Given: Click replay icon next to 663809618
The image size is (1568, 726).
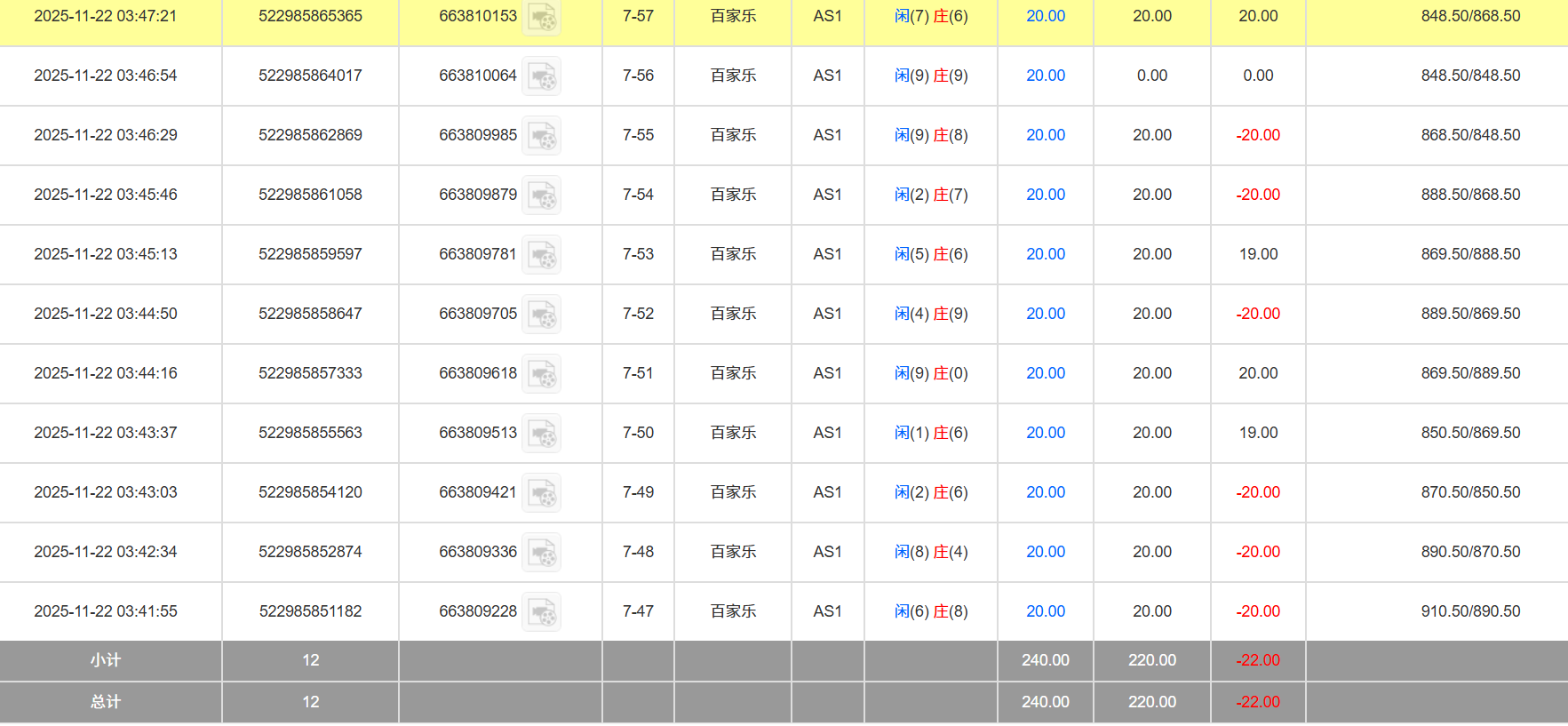Looking at the screenshot, I should tap(541, 374).
